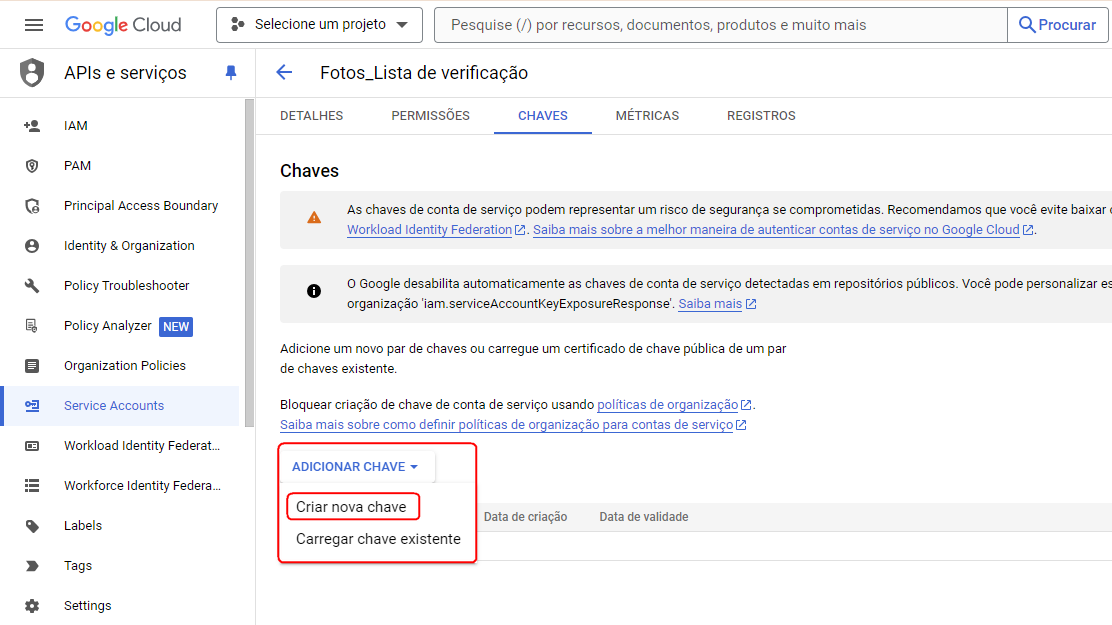
Task: Open Principal Access Boundary page
Action: point(141,206)
